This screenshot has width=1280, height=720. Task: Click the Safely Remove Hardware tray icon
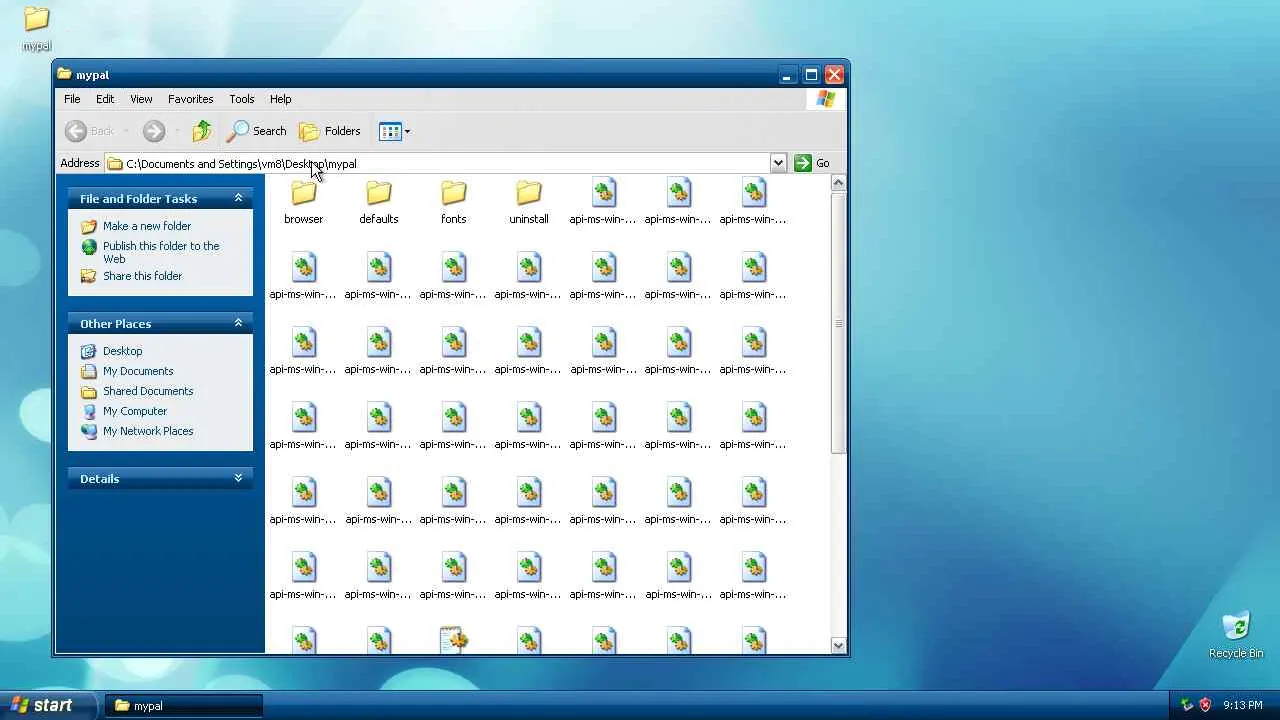[1187, 705]
